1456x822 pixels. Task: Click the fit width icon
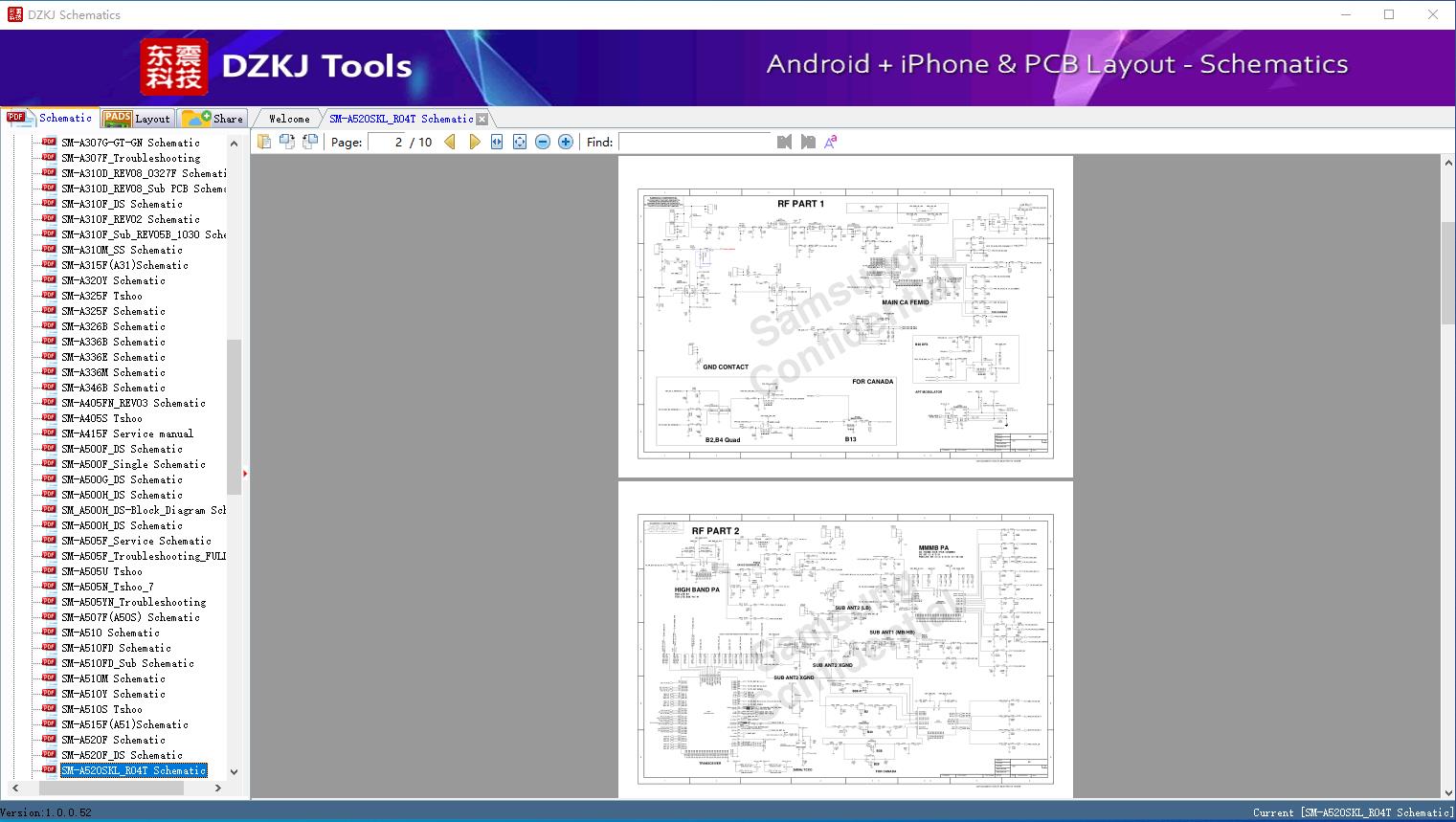click(497, 142)
